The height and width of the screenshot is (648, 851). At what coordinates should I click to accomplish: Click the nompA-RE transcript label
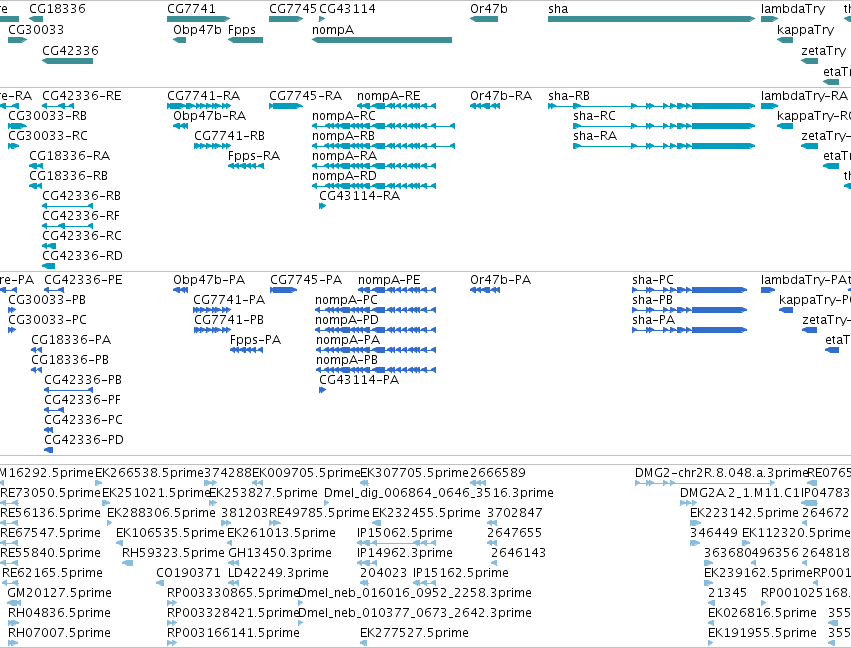(x=389, y=96)
